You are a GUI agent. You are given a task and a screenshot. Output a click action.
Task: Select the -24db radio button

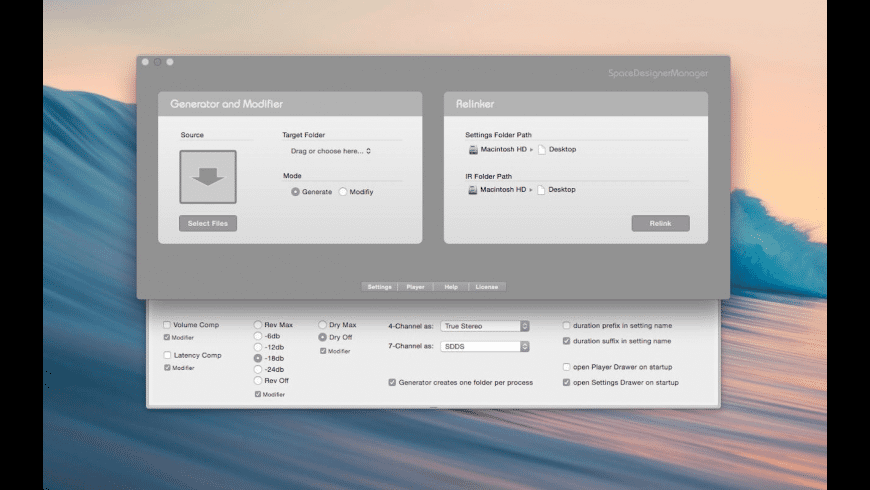pos(257,370)
